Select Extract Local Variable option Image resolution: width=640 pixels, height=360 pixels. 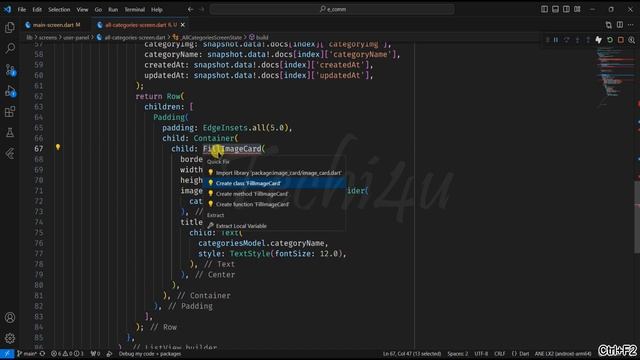pyautogui.click(x=274, y=226)
